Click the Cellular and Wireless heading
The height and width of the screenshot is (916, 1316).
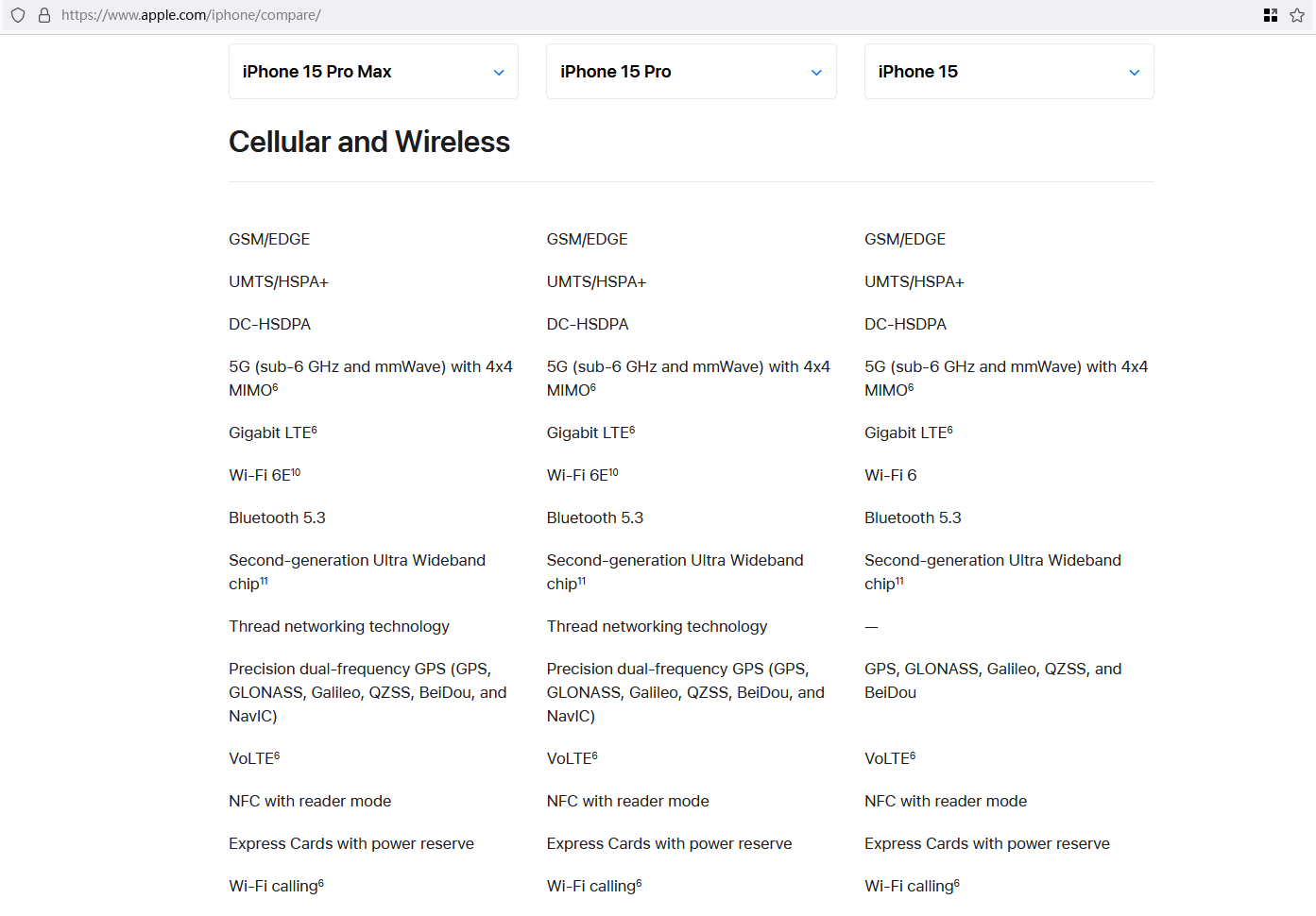click(x=369, y=142)
